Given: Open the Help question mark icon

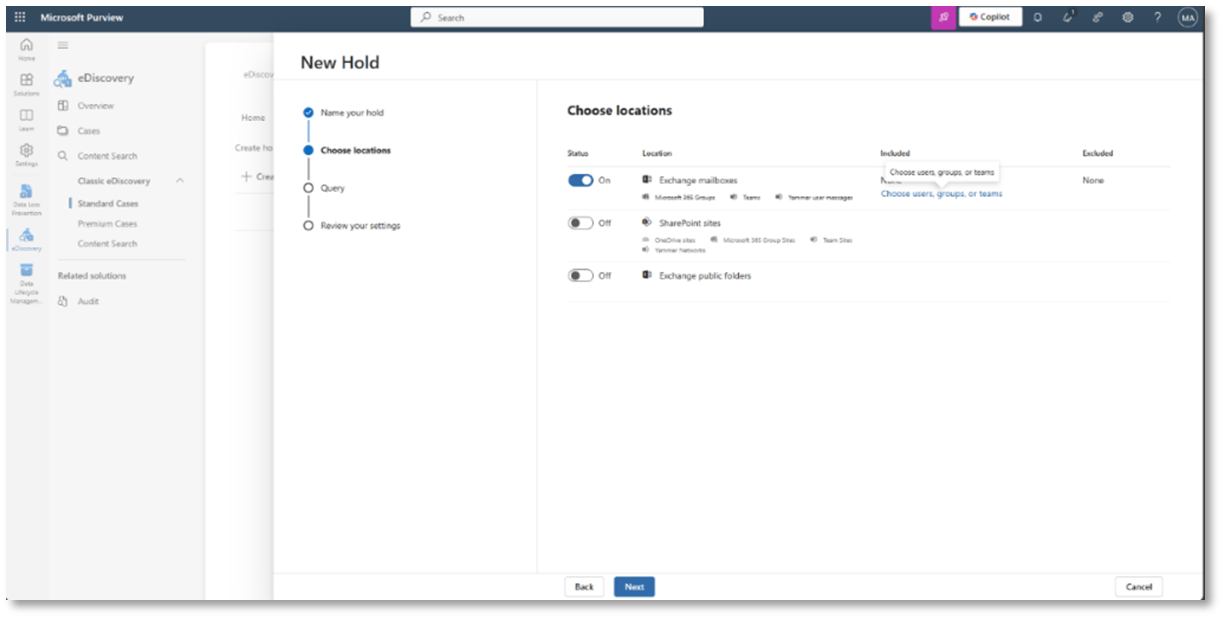Looking at the screenshot, I should point(1157,17).
